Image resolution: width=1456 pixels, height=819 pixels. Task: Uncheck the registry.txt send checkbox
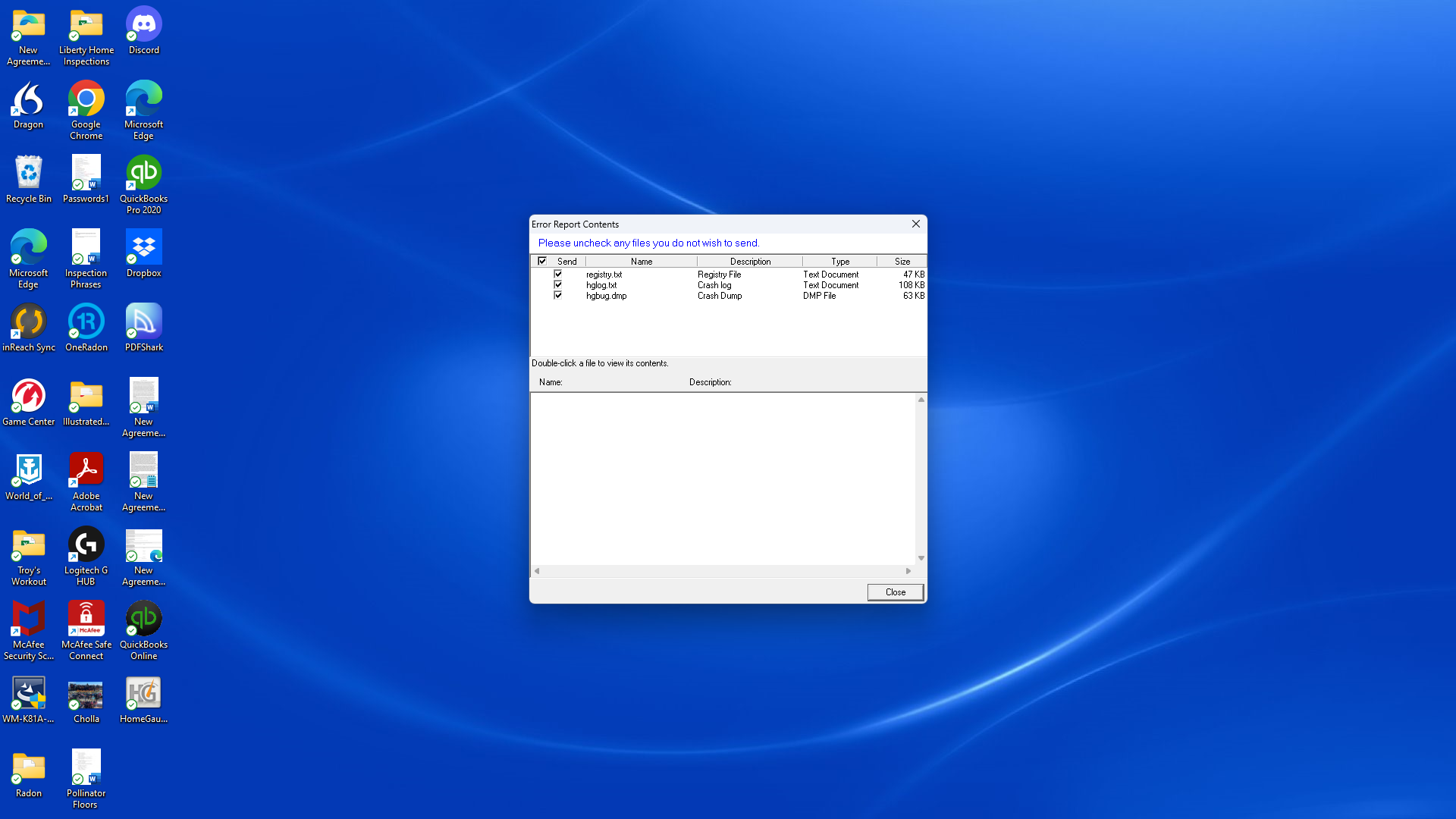click(558, 275)
